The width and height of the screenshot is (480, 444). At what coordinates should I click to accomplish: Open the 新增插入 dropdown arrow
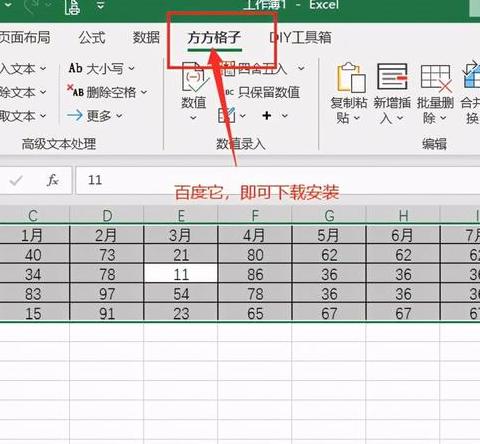coord(400,118)
